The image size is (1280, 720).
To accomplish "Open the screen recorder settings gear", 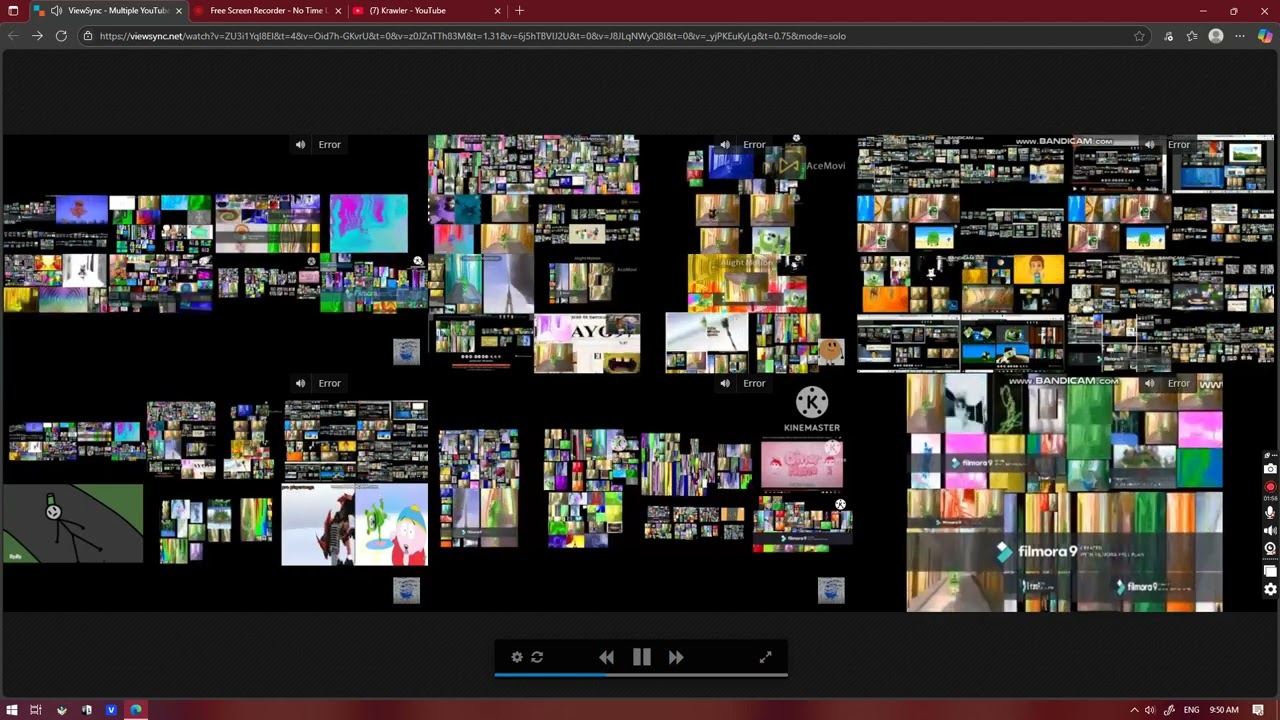I will tap(1270, 590).
